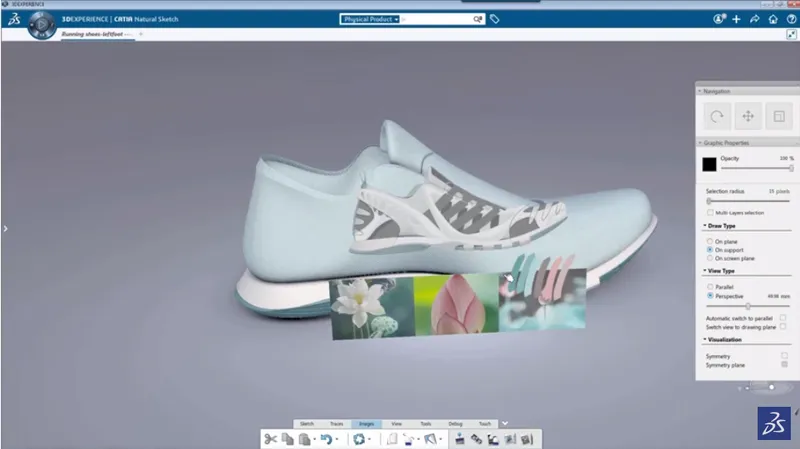Enable Multi-layers selection checkbox

[x=710, y=212]
